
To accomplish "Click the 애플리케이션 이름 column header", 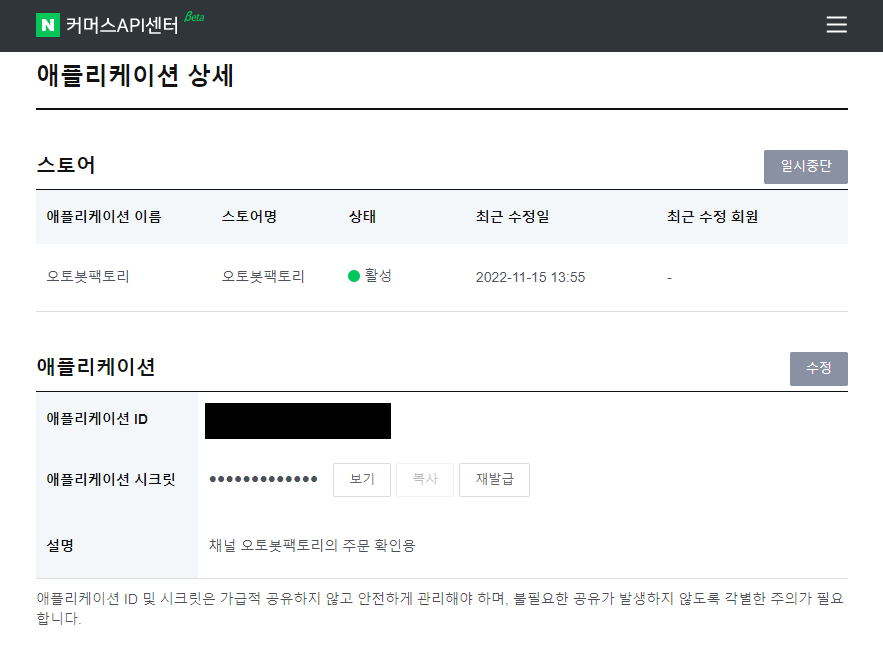I will pos(104,217).
